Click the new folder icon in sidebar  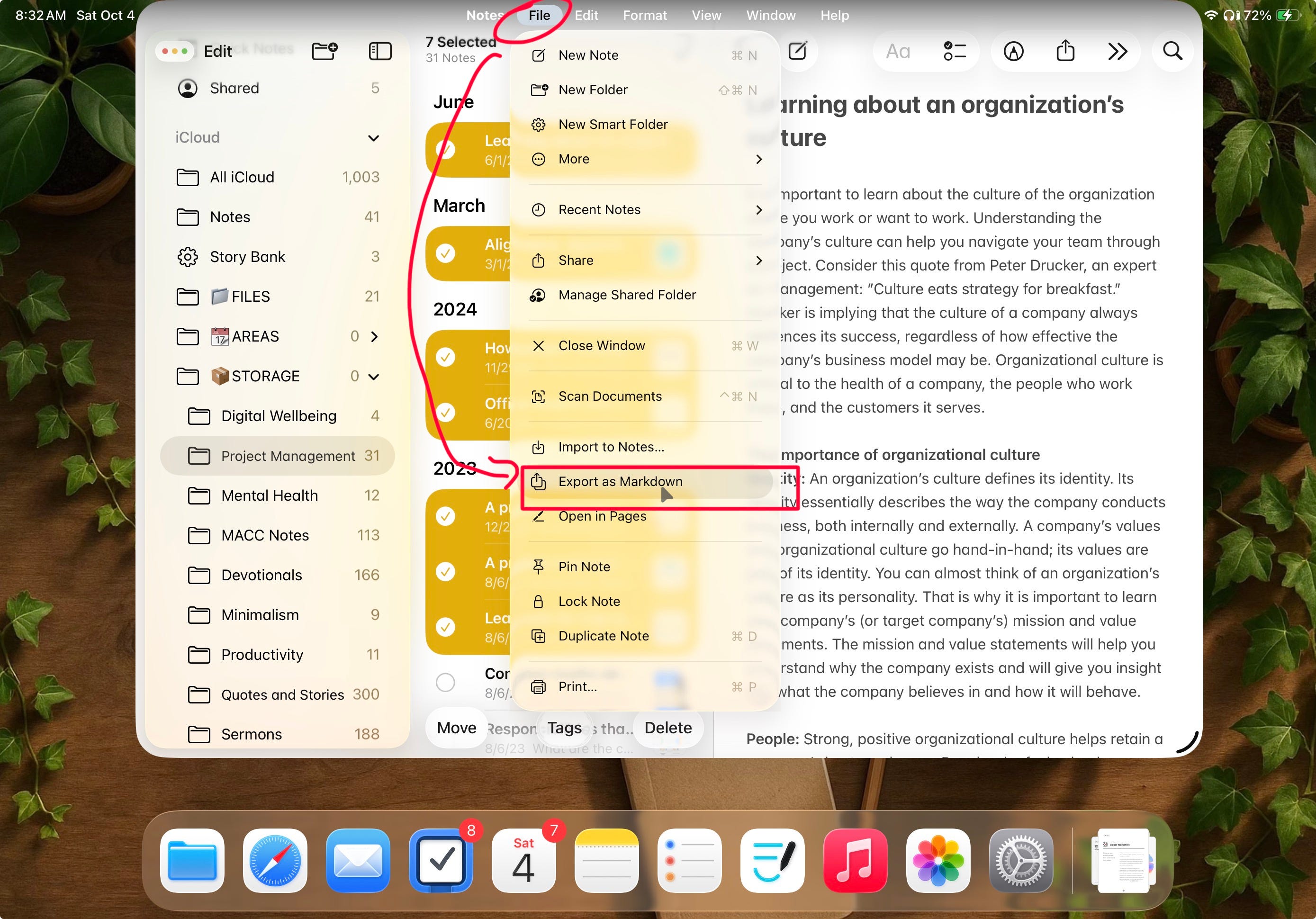324,51
